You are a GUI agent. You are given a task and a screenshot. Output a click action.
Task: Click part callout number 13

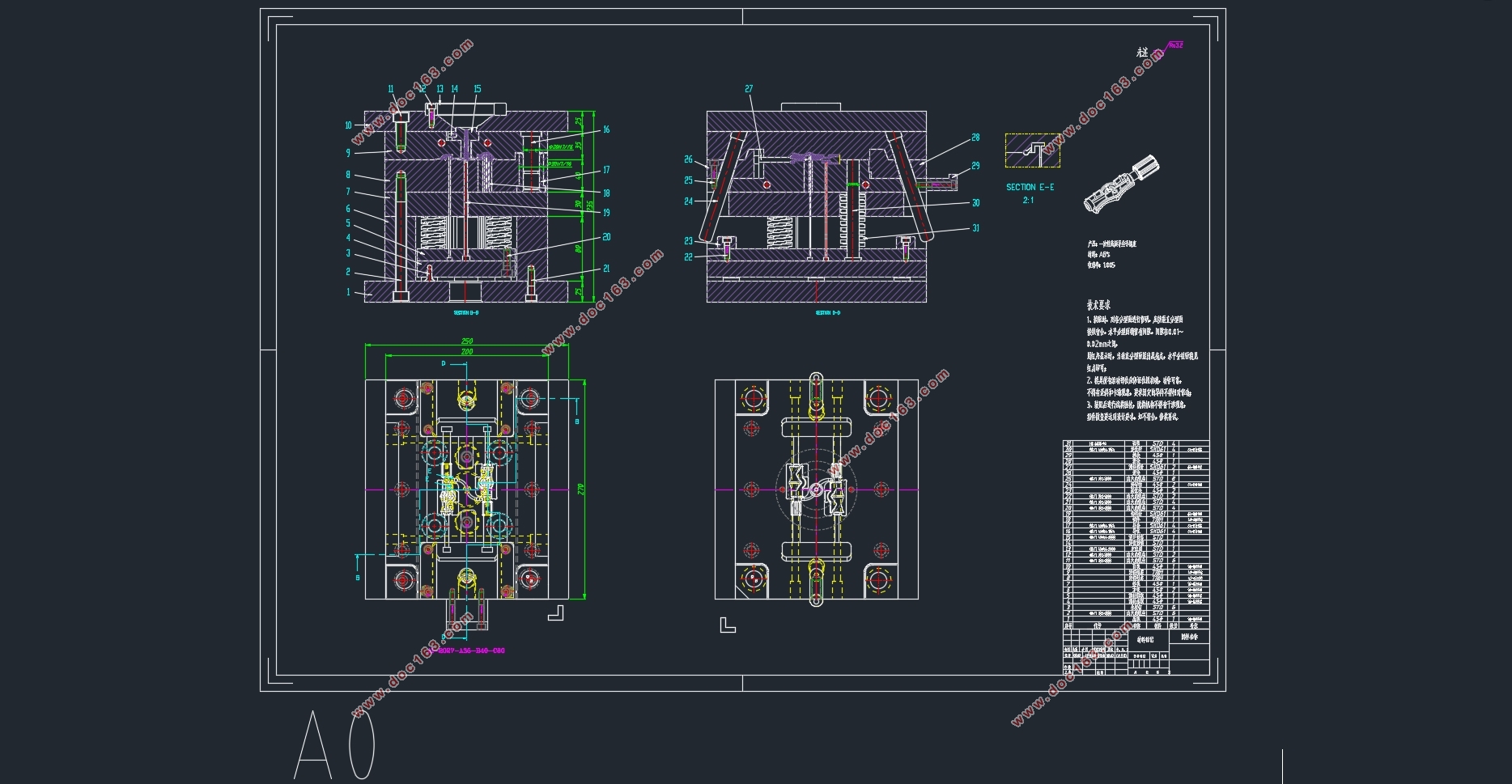(440, 89)
